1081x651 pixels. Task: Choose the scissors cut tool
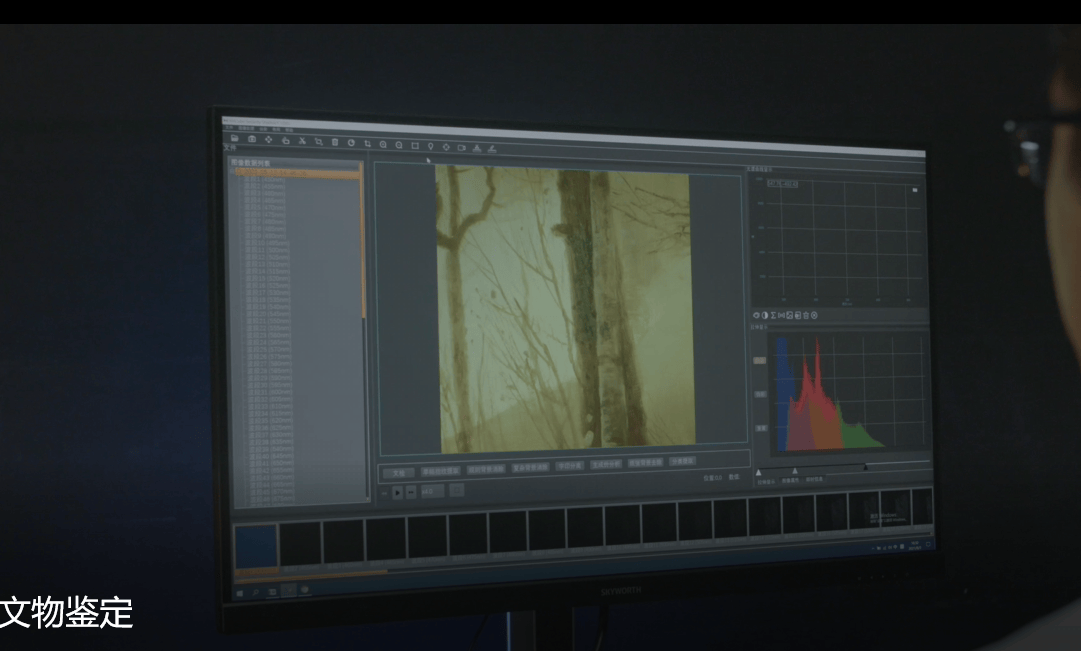click(302, 141)
